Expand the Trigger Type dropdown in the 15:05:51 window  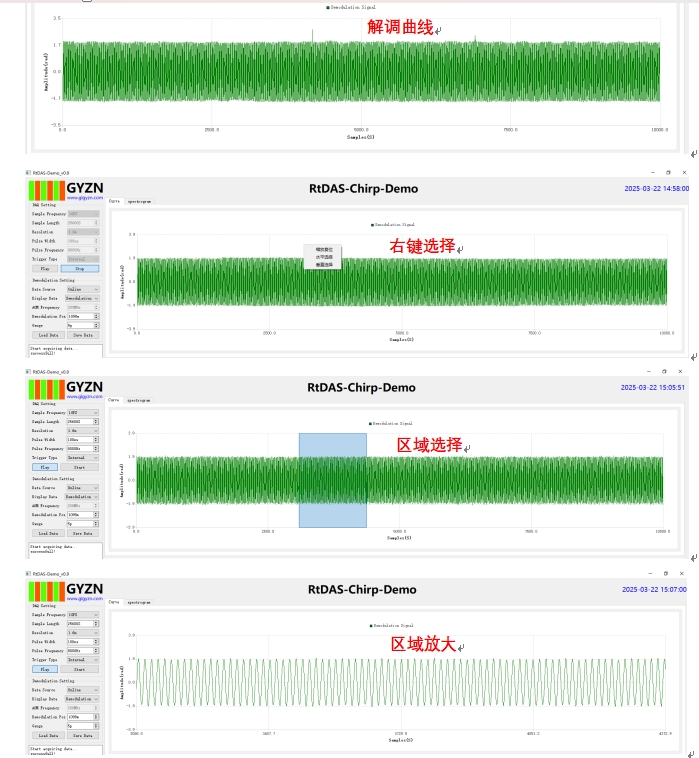tap(82, 458)
